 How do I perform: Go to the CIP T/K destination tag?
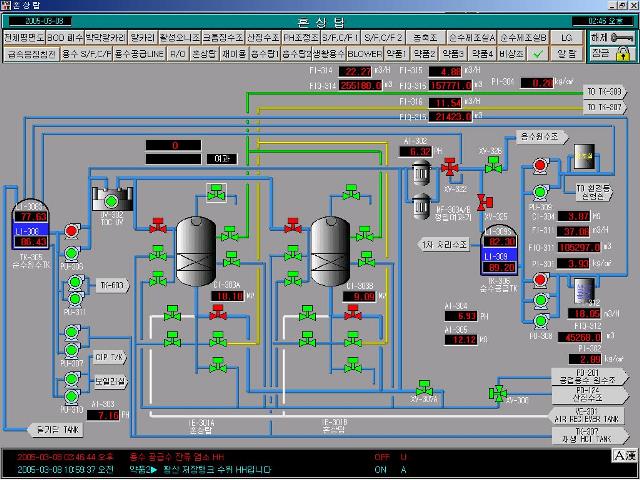[x=110, y=358]
